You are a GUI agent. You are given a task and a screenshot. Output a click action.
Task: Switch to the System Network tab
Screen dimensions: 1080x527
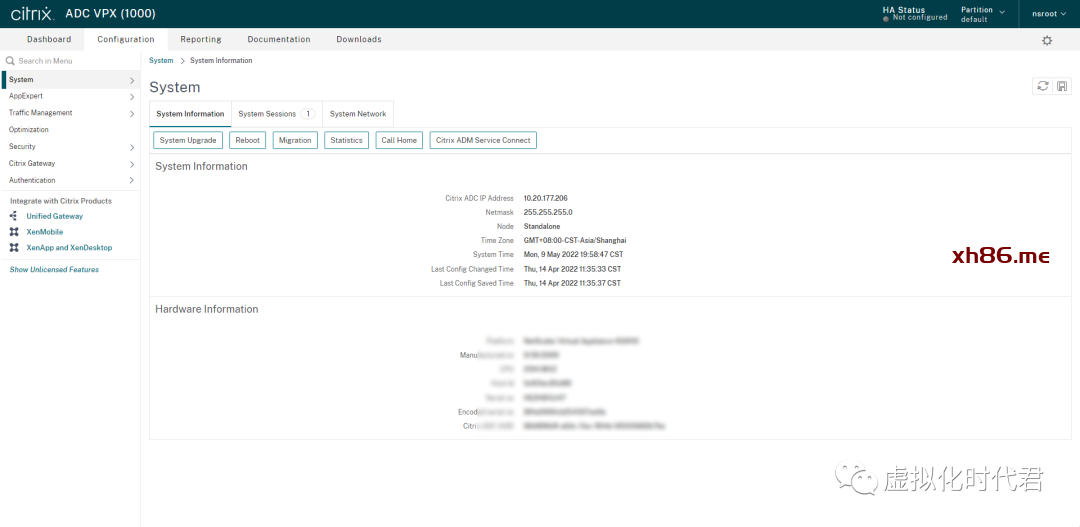[x=357, y=114]
